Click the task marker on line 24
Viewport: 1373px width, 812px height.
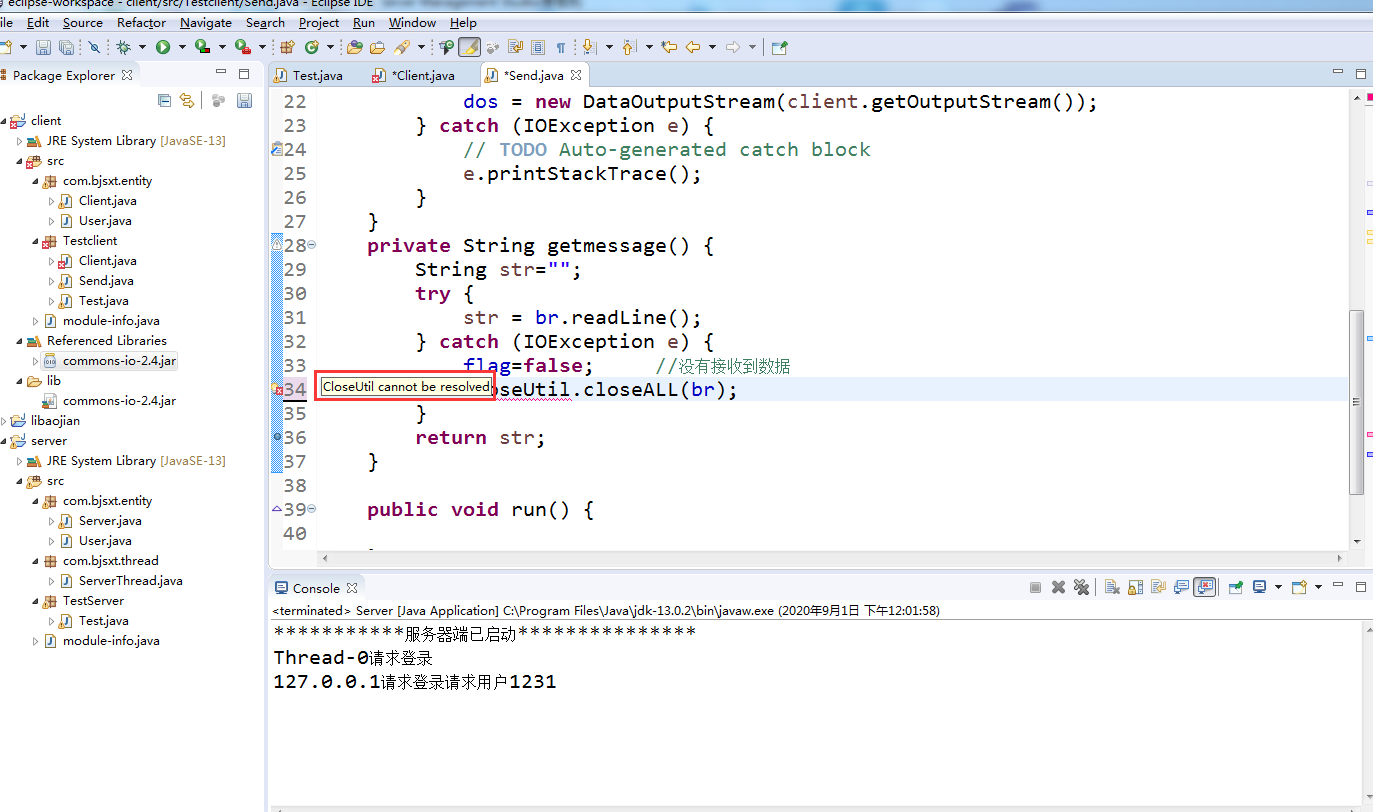(277, 149)
